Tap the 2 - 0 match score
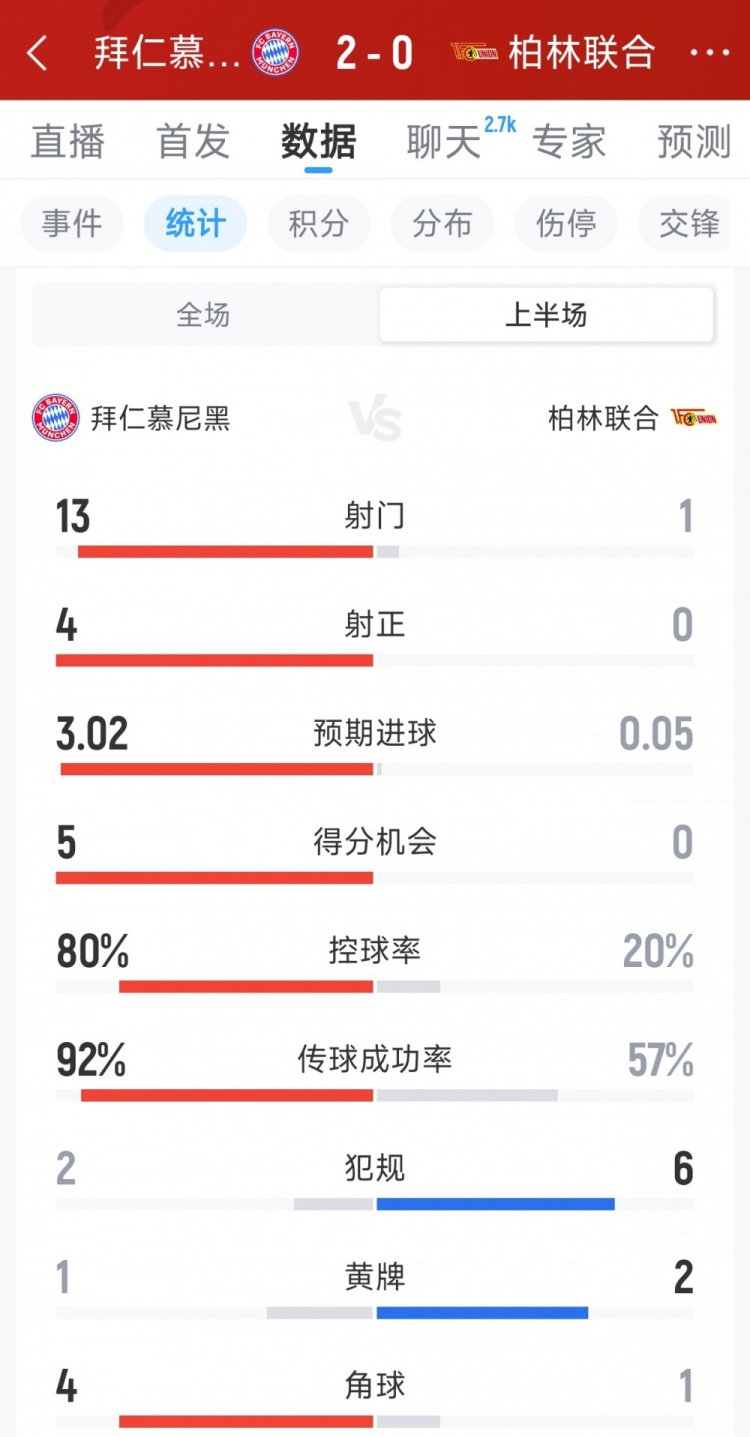The image size is (750, 1437). point(374,53)
